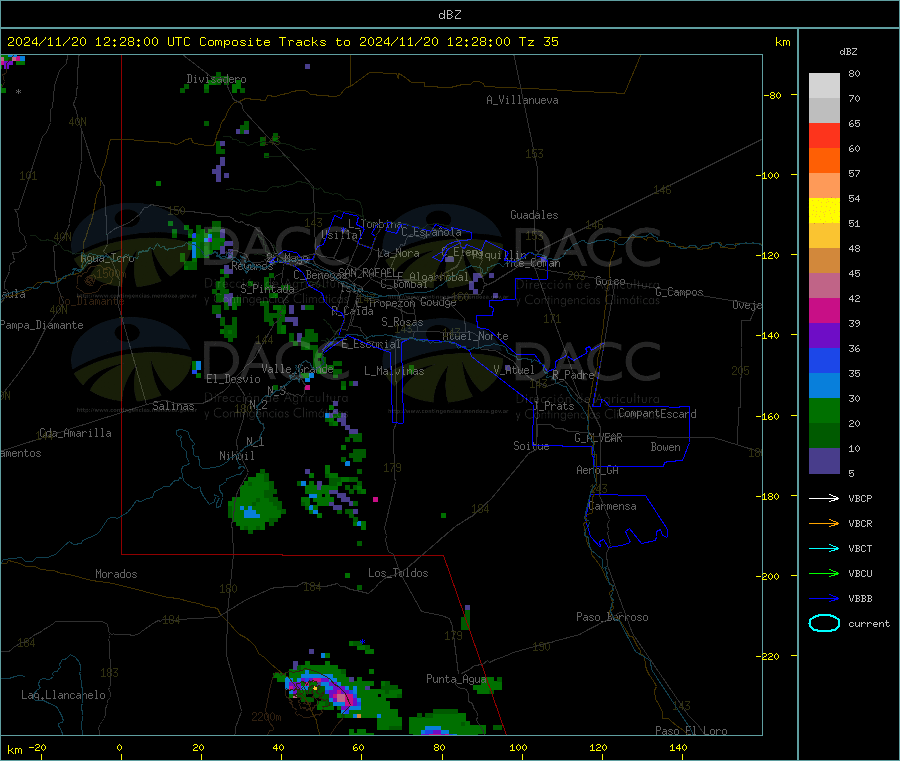The image size is (900, 761).
Task: Click the cyan VBCT arrow in the legend
Action: (824, 548)
